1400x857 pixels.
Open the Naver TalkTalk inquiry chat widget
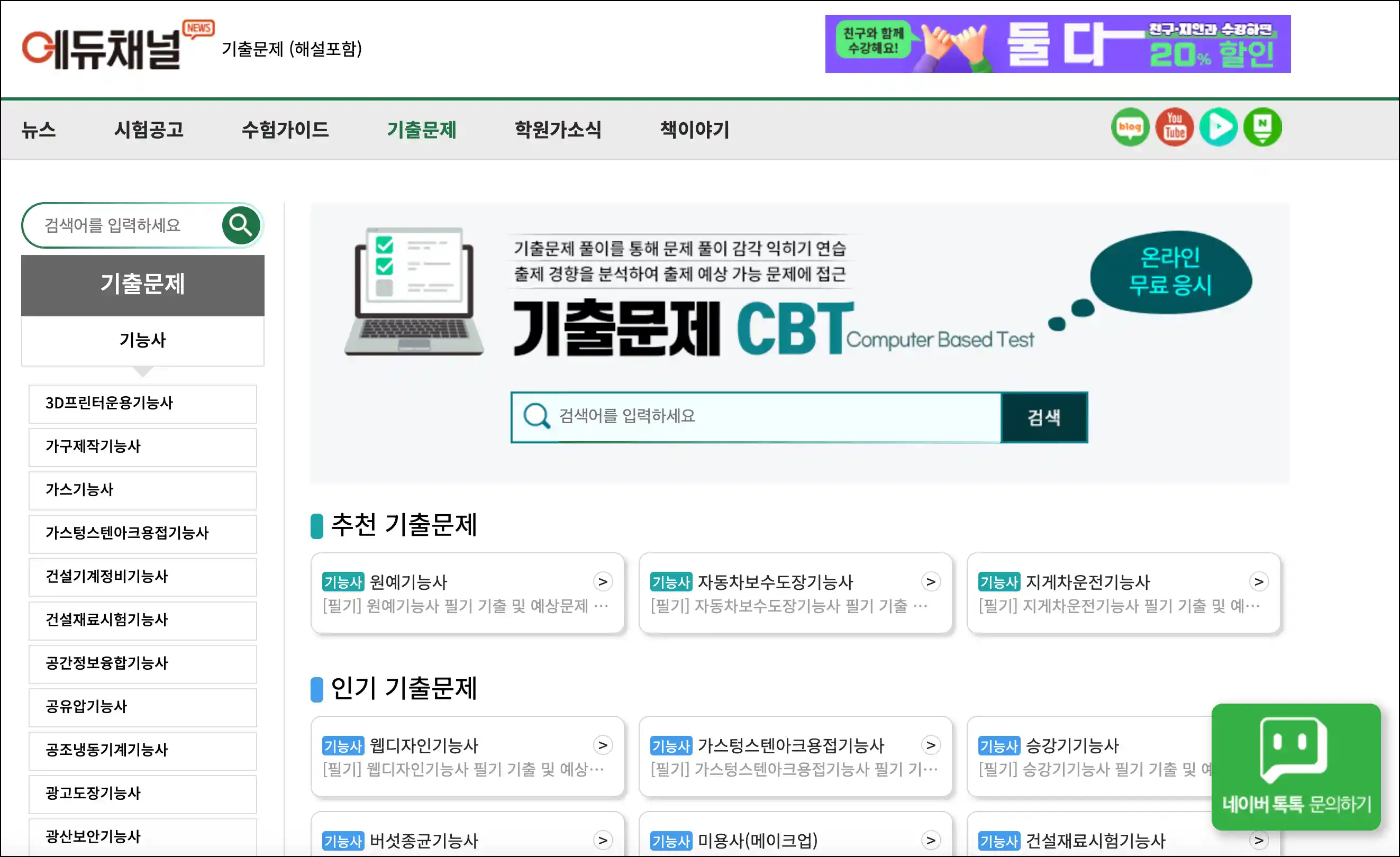coord(1295,767)
